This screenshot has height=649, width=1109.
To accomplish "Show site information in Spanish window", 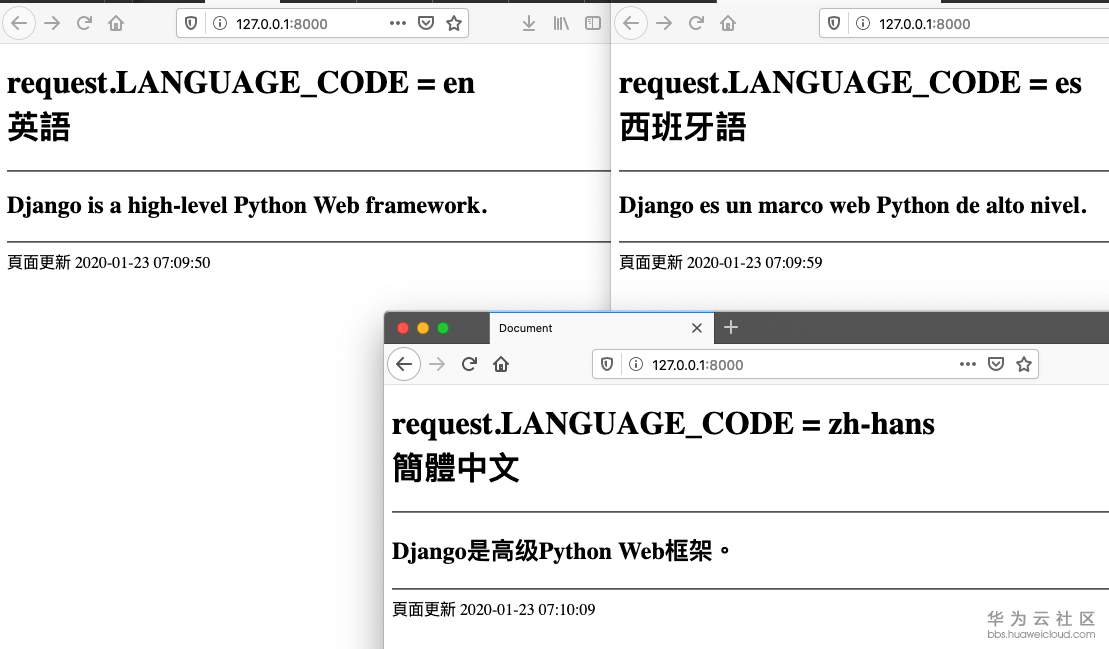I will 863,23.
